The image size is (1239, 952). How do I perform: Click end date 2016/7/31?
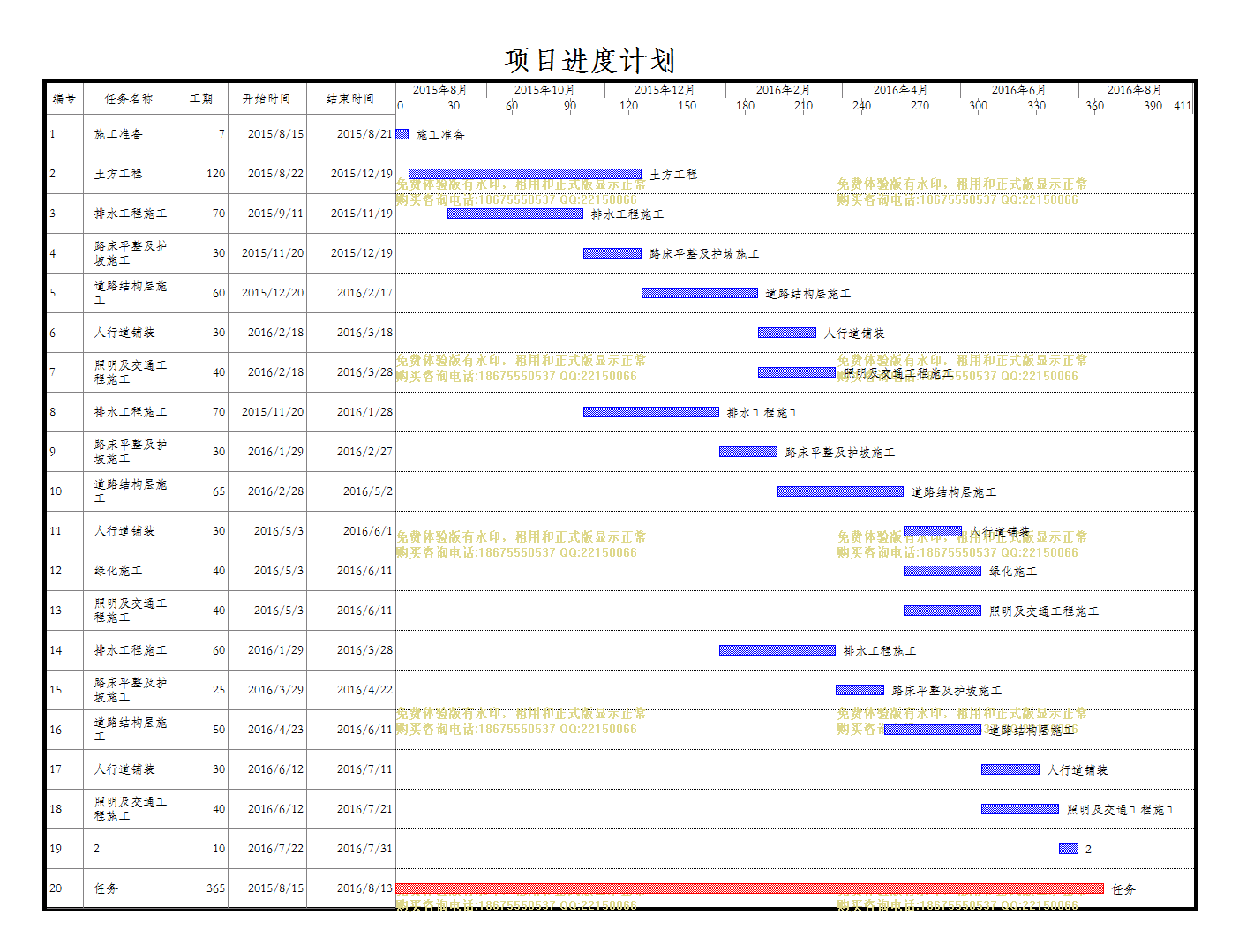click(x=364, y=849)
